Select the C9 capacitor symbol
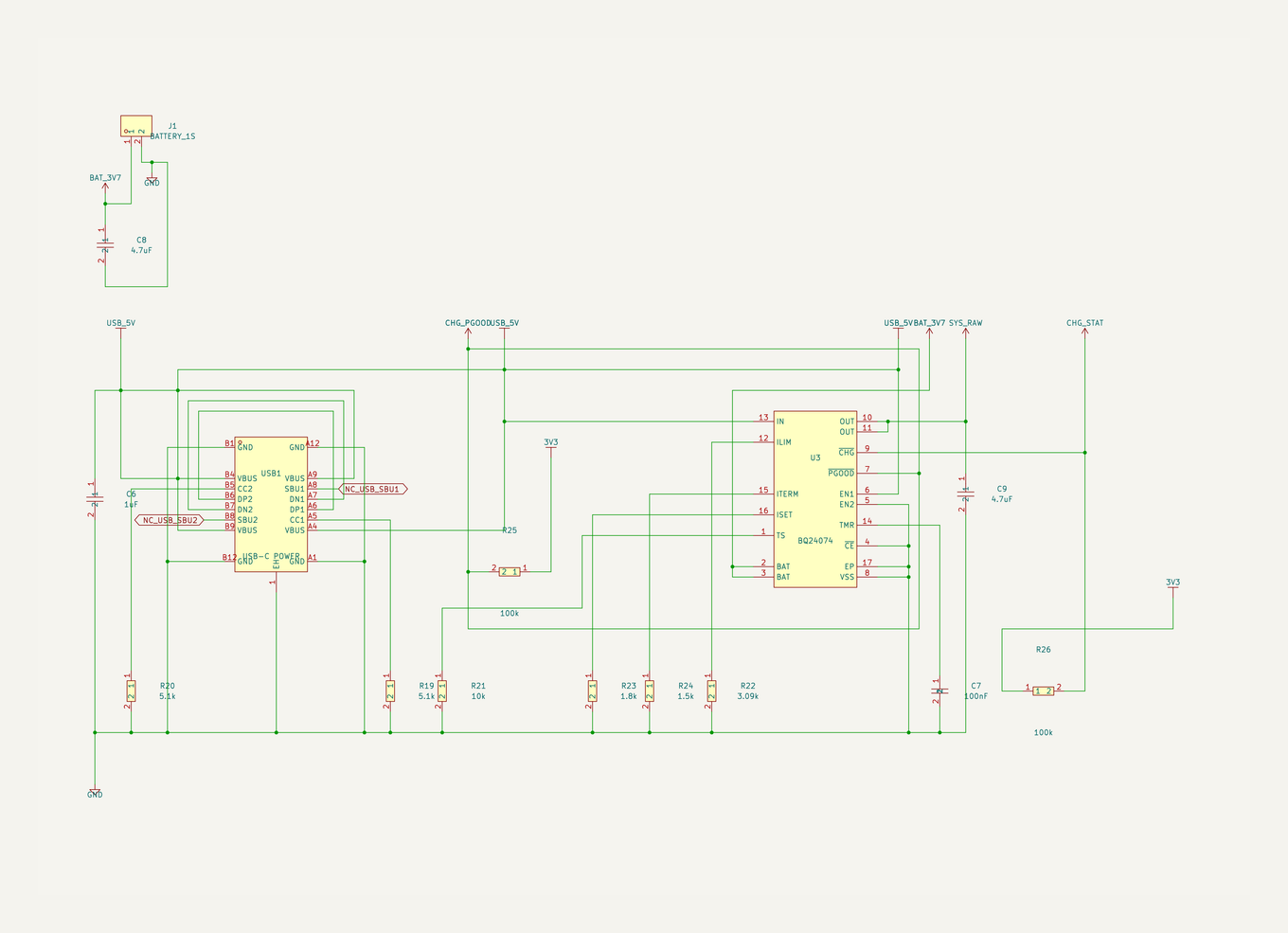The width and height of the screenshot is (1288, 933). coord(966,493)
